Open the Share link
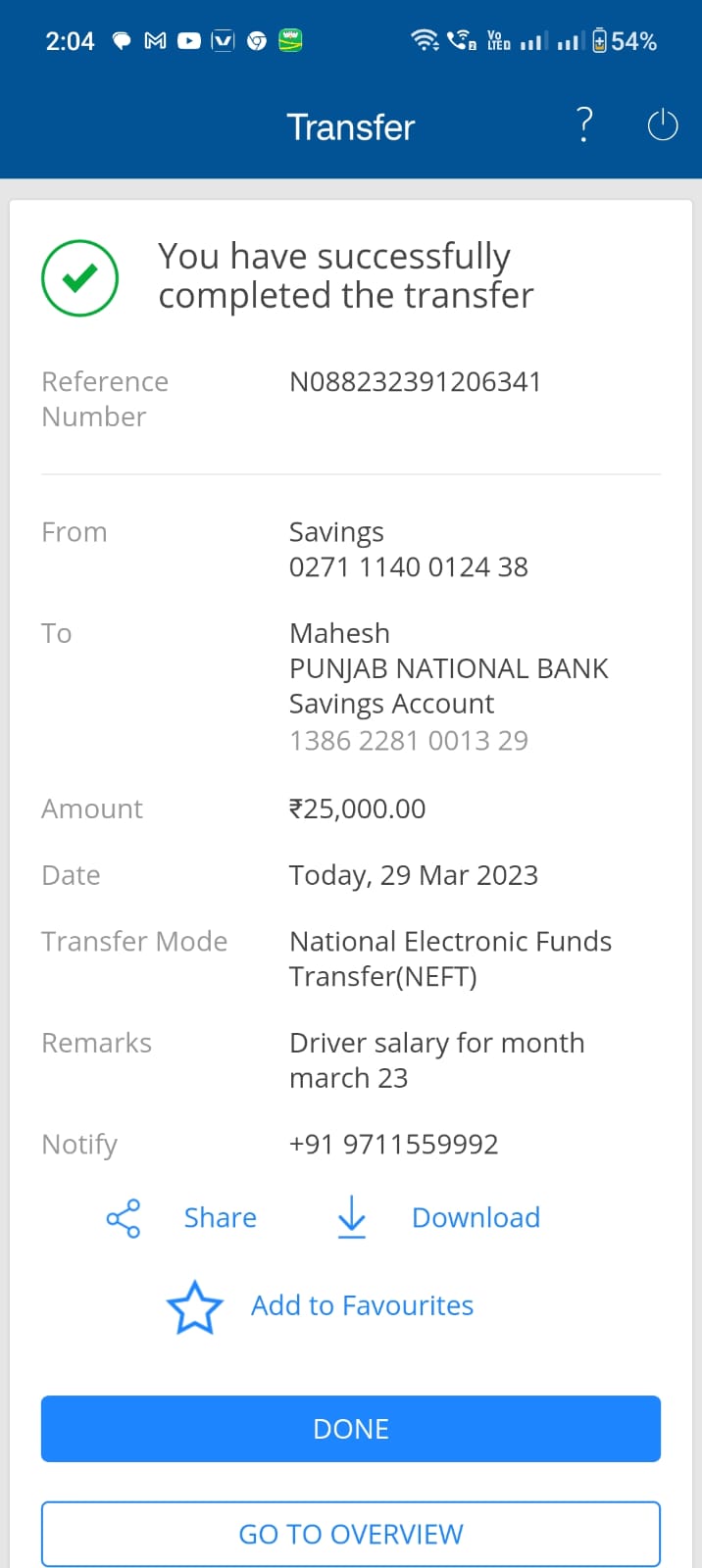Viewport: 702px width, 1568px height. point(220,1218)
